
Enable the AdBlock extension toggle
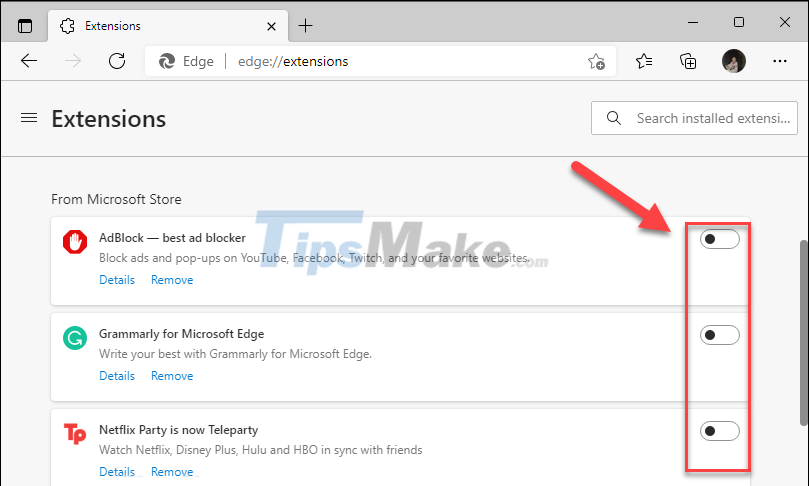(719, 239)
